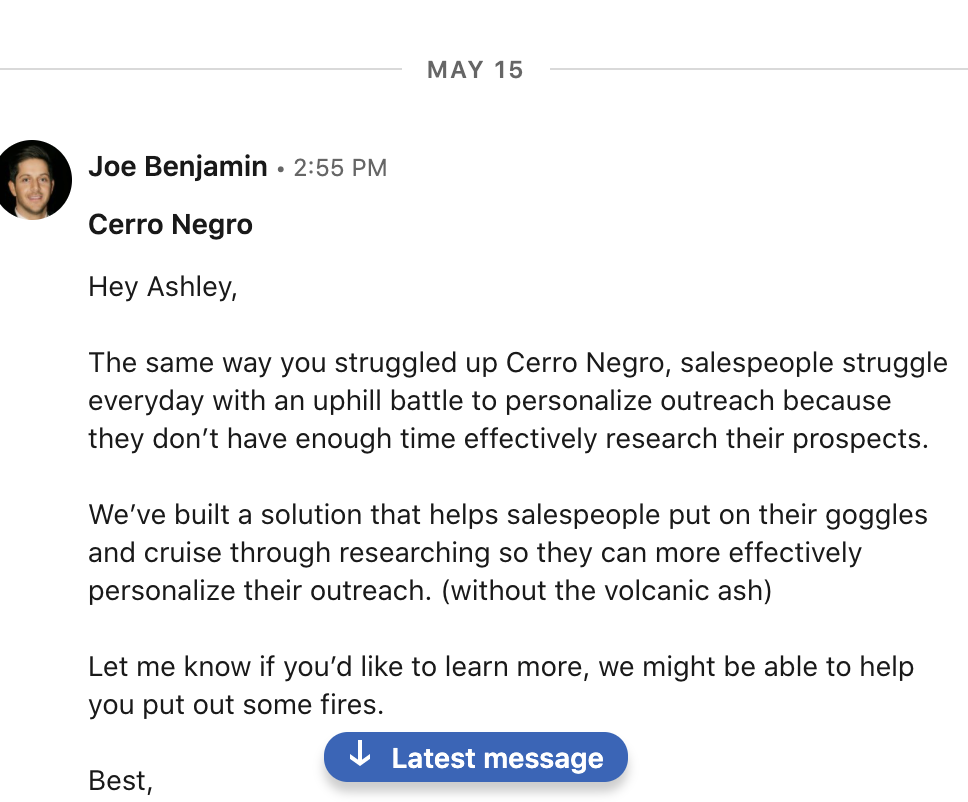Click the Hey Ashley greeting line
The height and width of the screenshot is (802, 968).
pyautogui.click(x=163, y=287)
